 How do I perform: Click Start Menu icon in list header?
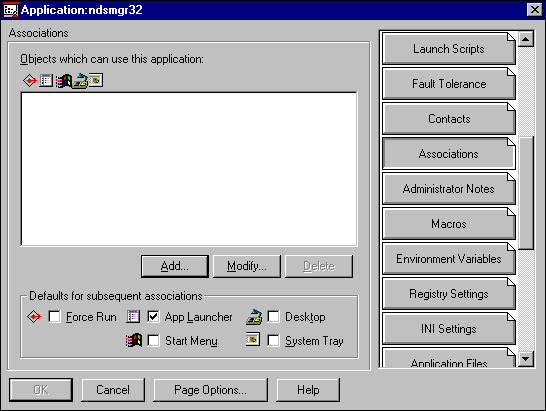(x=63, y=81)
